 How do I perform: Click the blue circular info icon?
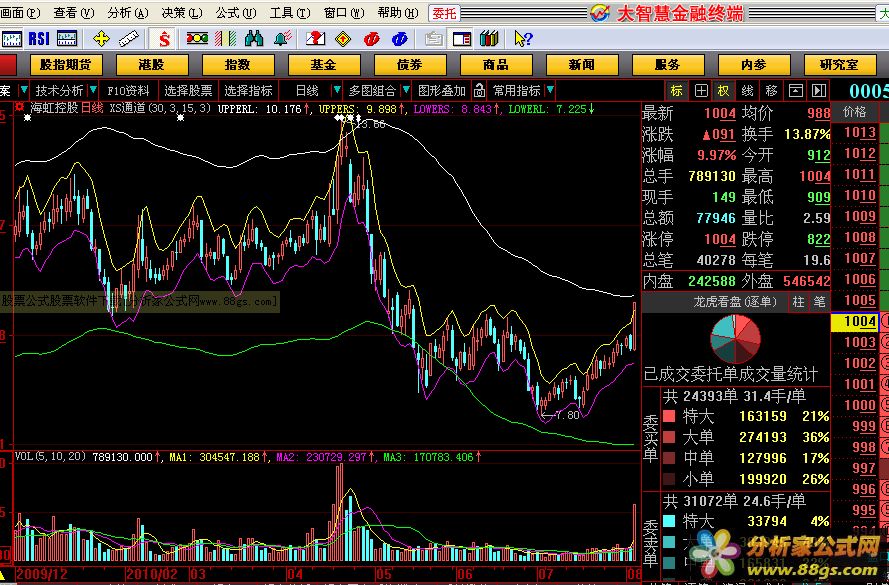[400, 39]
